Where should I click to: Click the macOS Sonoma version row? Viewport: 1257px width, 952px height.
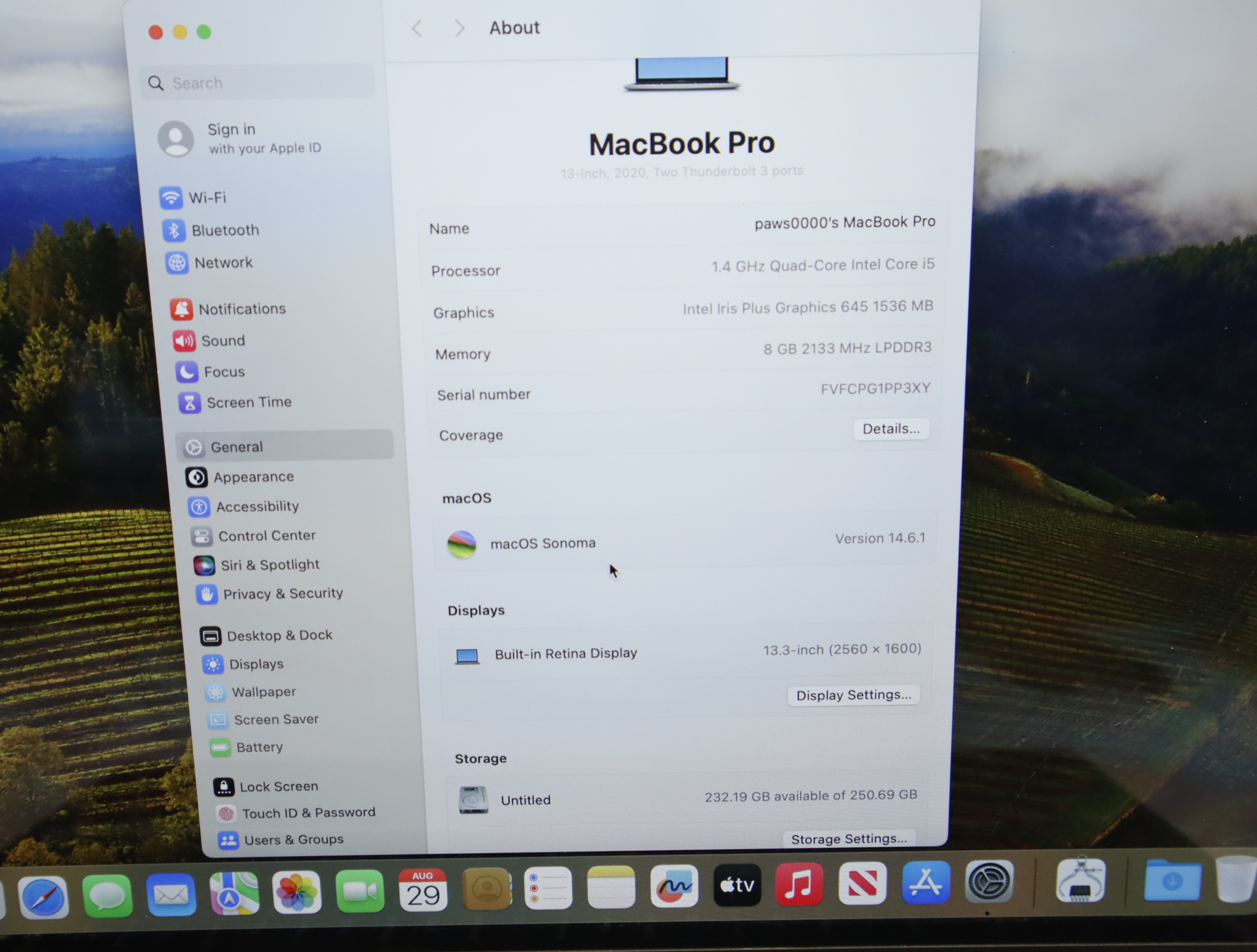tap(684, 541)
